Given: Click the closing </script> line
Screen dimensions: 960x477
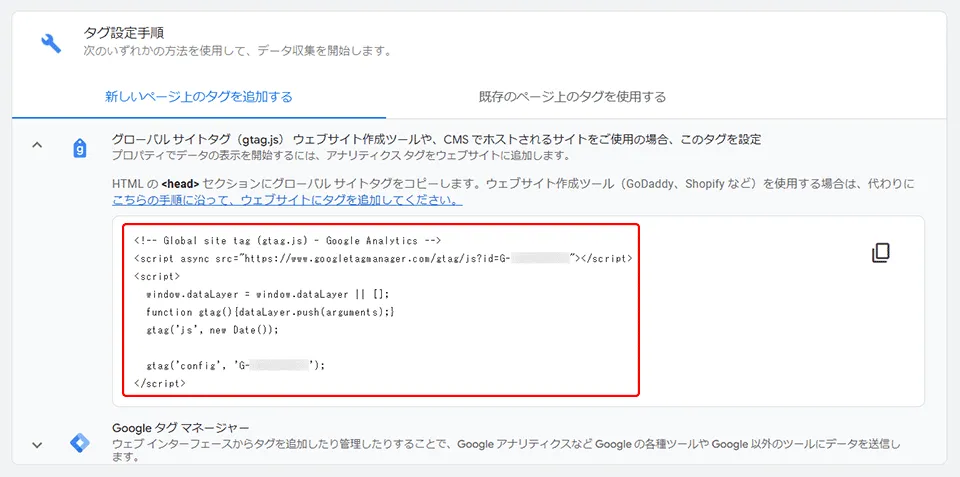Looking at the screenshot, I should (159, 383).
